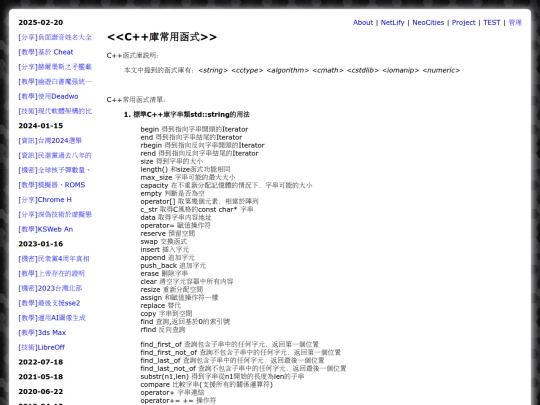The width and height of the screenshot is (540, 405).
Task: Open the [資訊]台灣2024選舉 article
Action: pyautogui.click(x=50, y=141)
